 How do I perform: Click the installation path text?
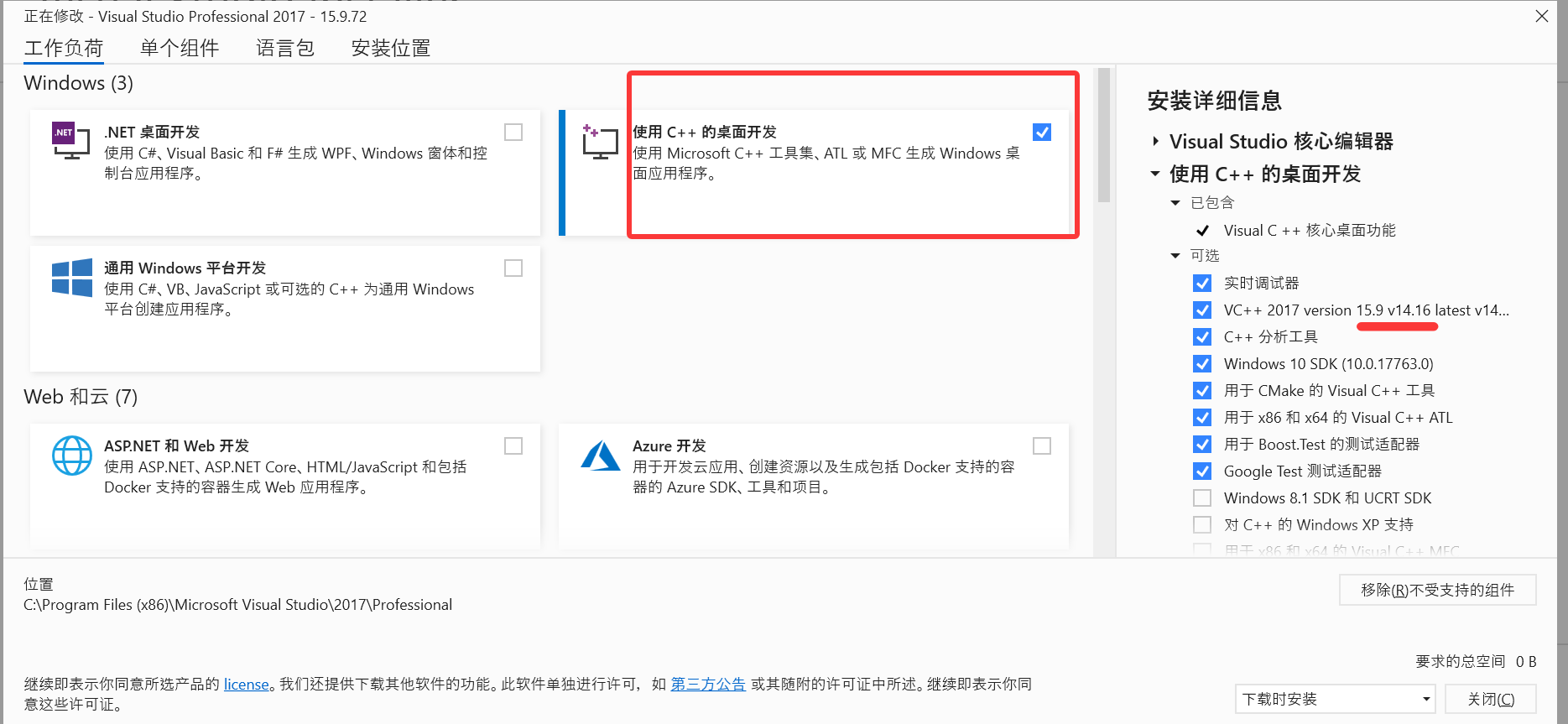[x=237, y=605]
